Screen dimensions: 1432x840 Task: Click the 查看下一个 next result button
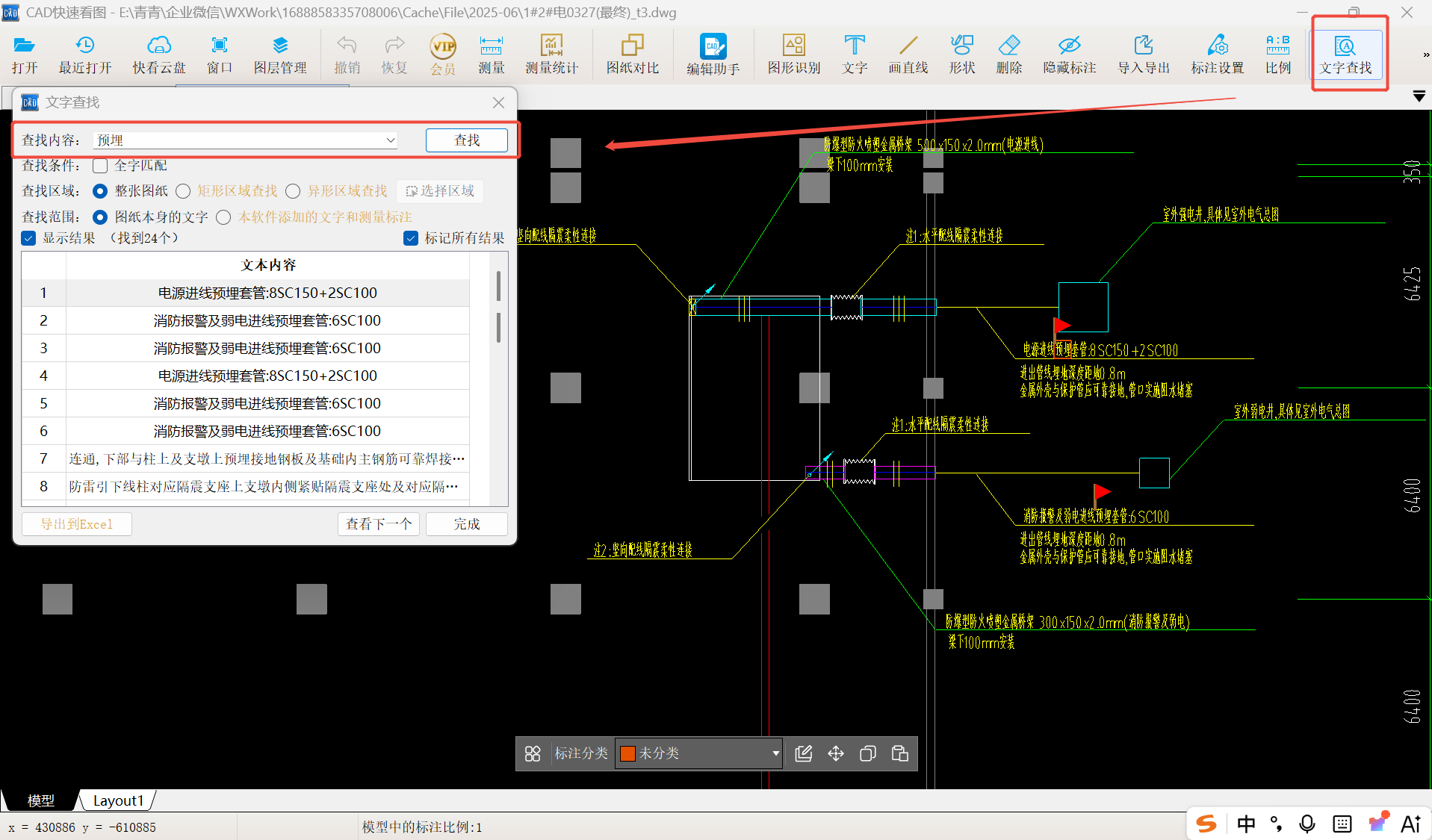[x=379, y=524]
